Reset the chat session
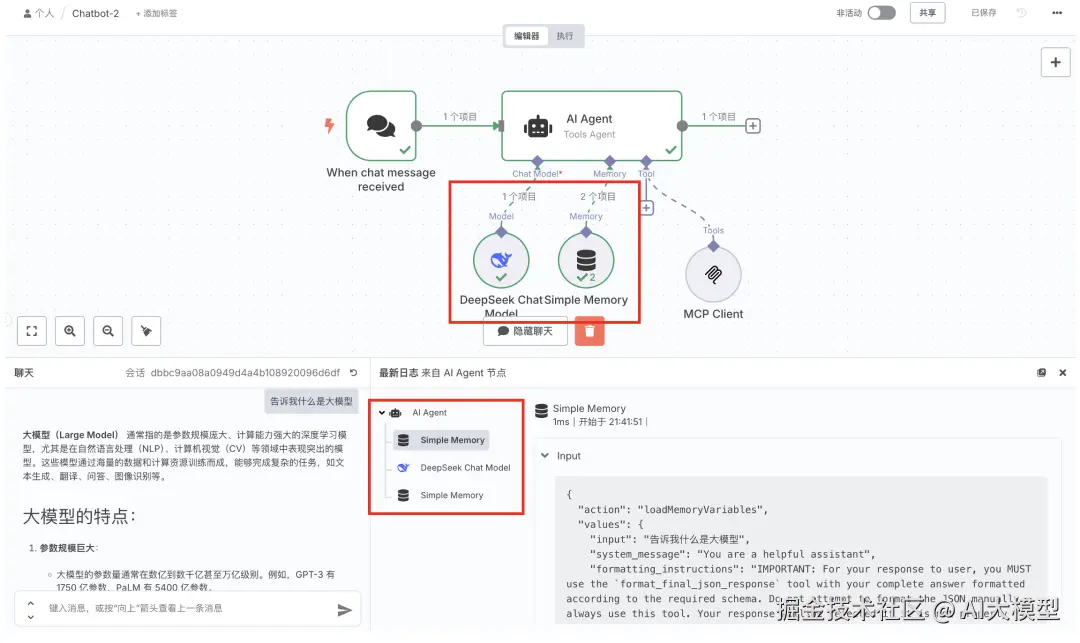The image size is (1080, 643). 353,372
